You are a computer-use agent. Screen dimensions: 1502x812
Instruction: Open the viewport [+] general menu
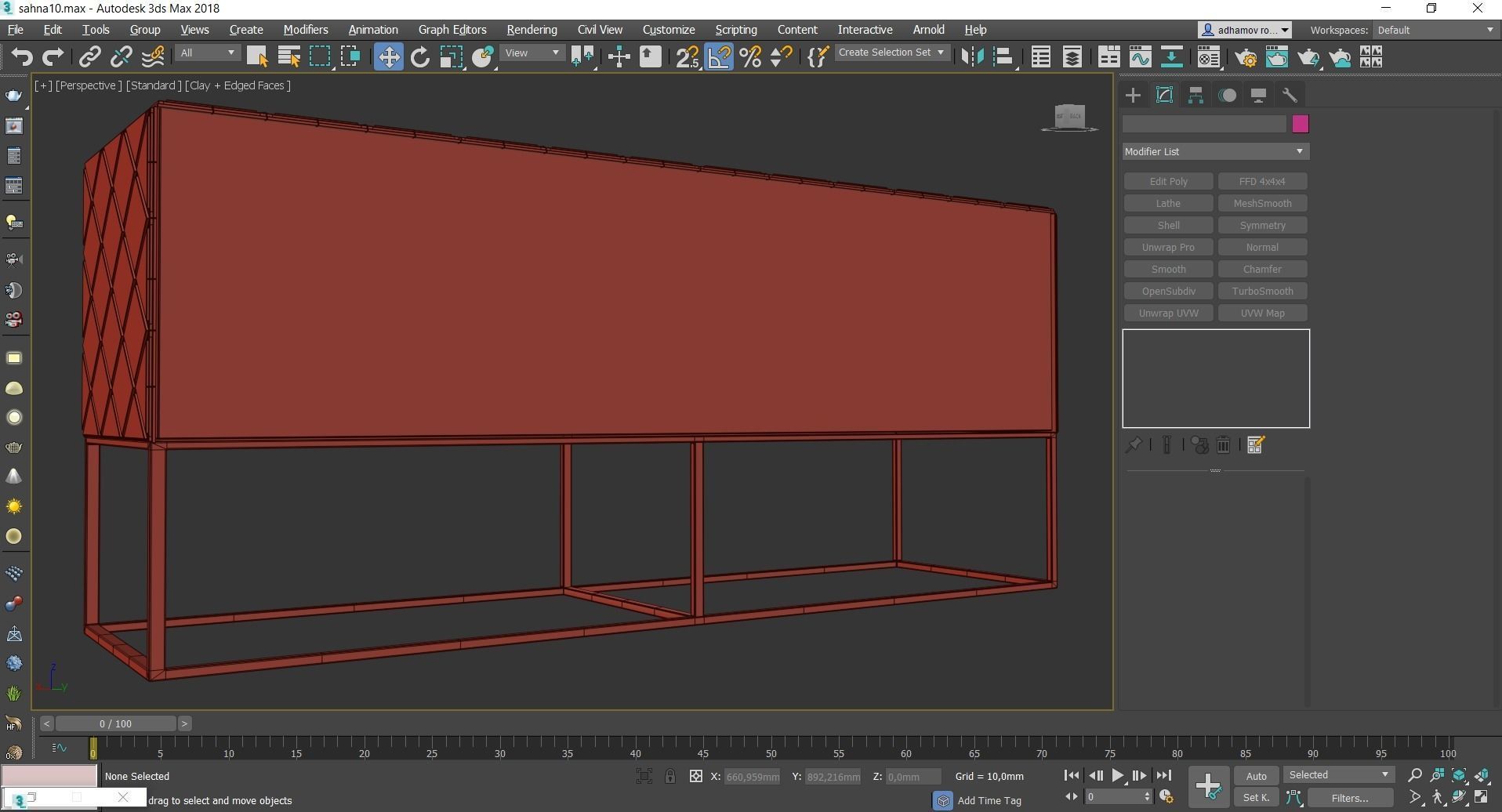42,85
